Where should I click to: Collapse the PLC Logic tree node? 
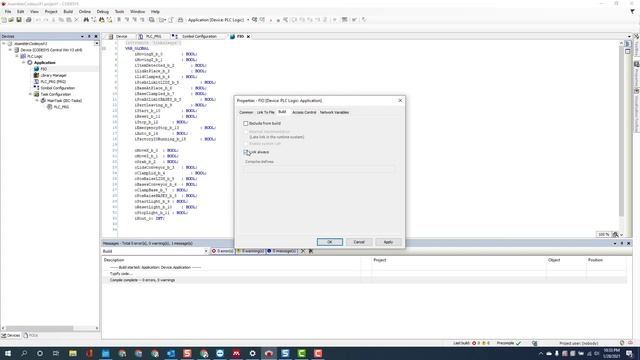coord(17,56)
